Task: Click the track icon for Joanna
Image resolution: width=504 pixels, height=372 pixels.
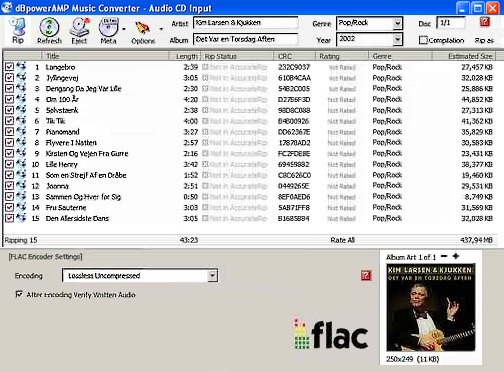Action: 21,185
